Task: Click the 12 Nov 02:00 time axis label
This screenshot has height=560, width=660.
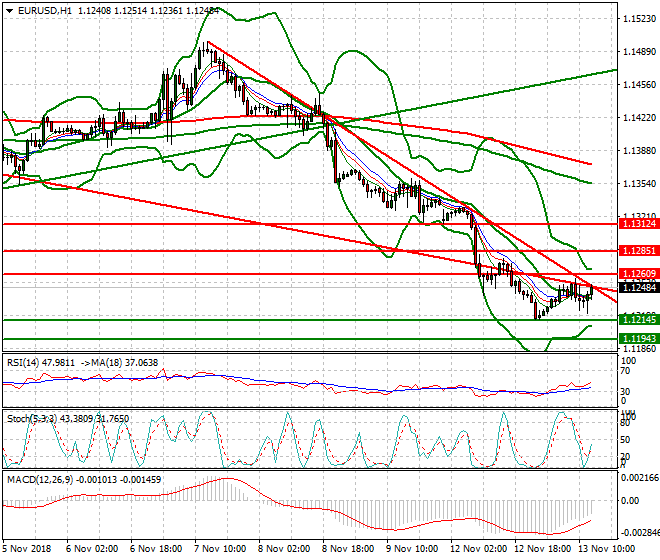Action: 478,549
